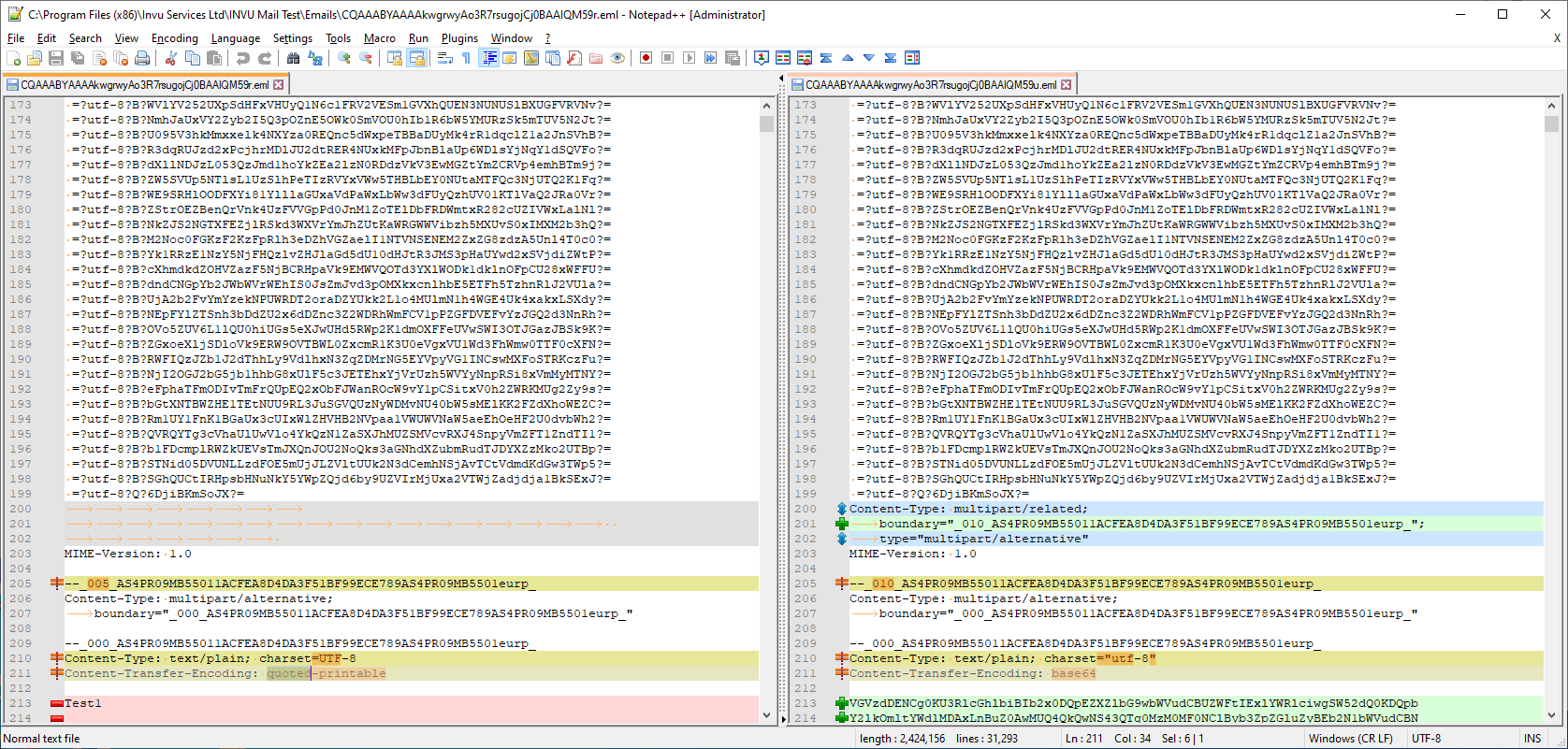Start macro recording with red dot
The width and height of the screenshot is (1568, 749).
coord(646,58)
